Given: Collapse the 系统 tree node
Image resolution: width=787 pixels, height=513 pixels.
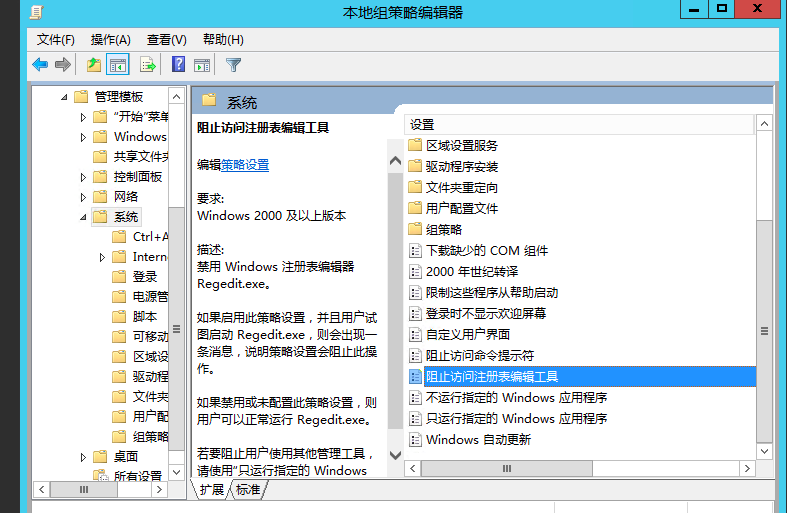Looking at the screenshot, I should pos(83,217).
